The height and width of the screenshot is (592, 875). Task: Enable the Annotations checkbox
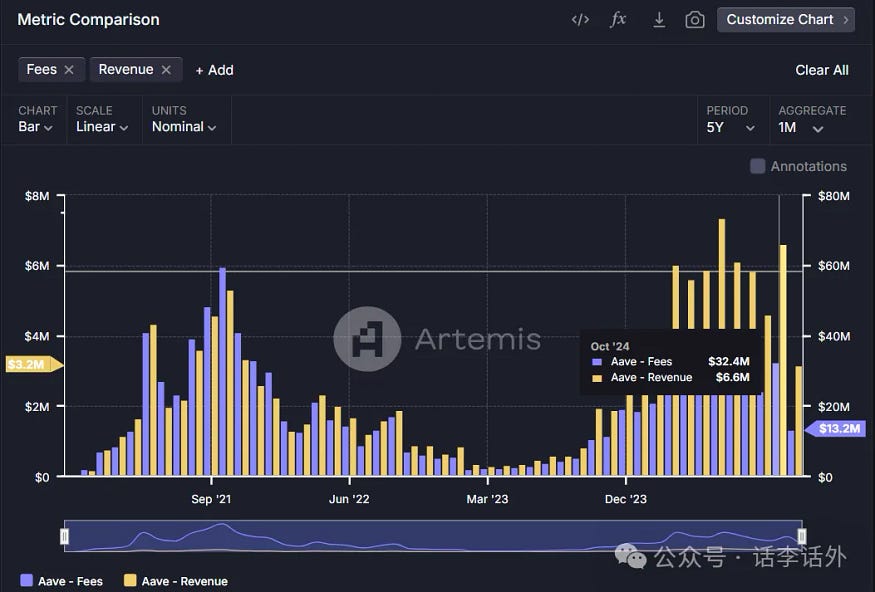757,166
